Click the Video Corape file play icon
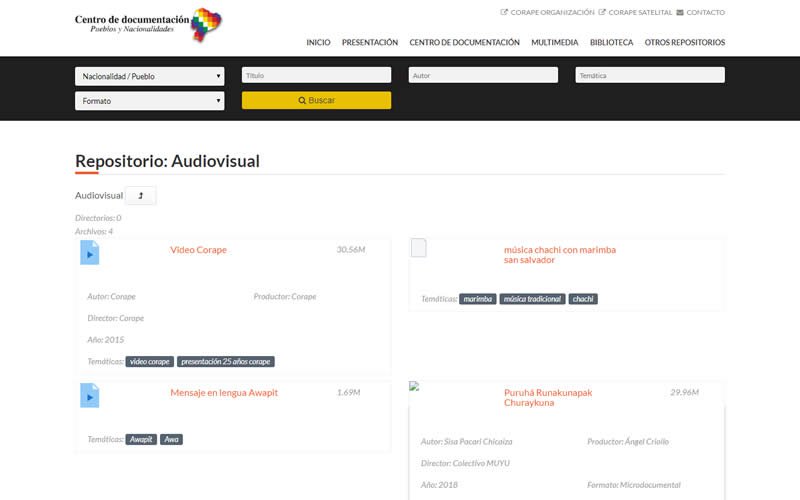 89,253
